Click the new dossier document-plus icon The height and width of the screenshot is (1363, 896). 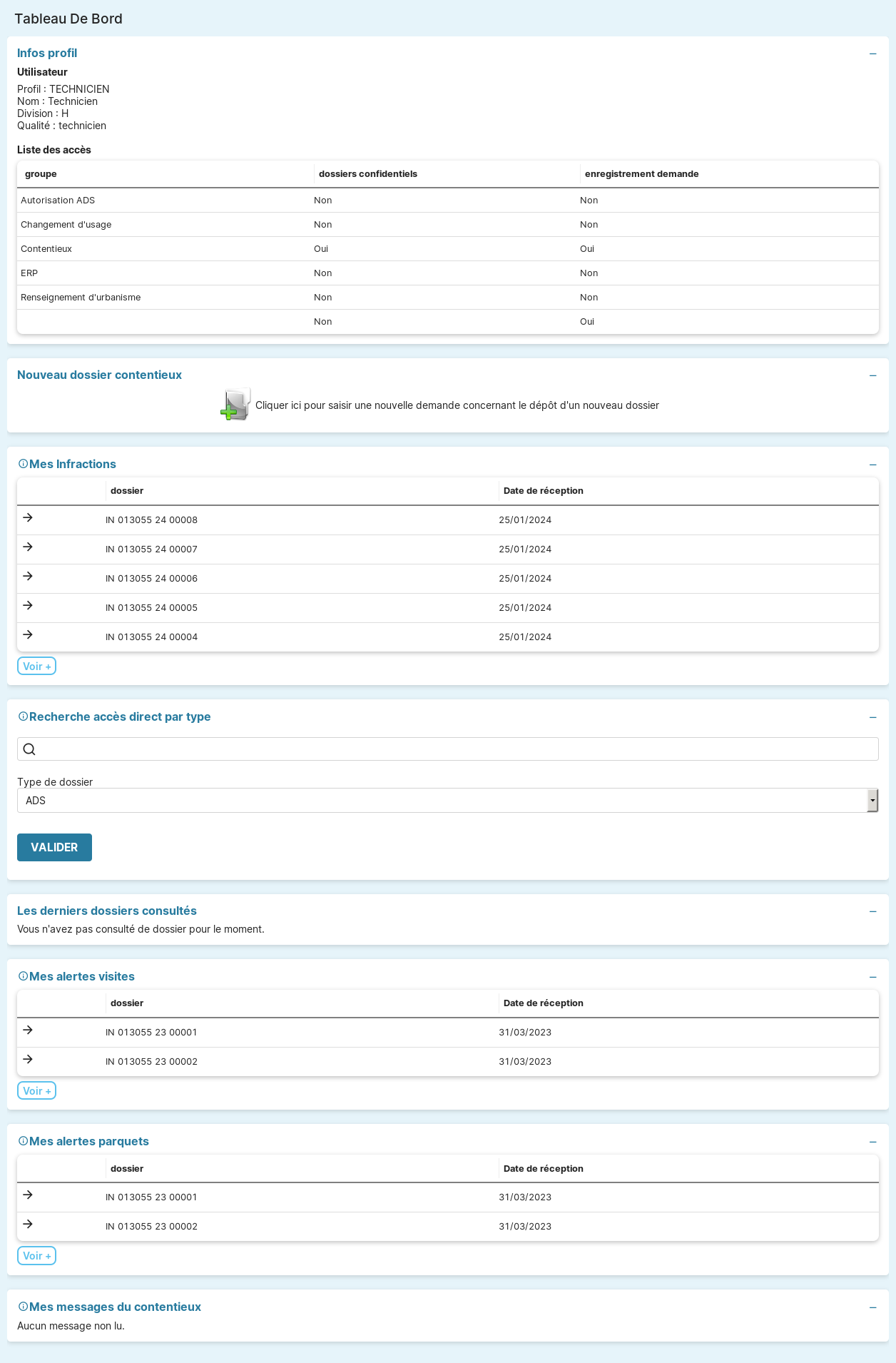tap(235, 405)
